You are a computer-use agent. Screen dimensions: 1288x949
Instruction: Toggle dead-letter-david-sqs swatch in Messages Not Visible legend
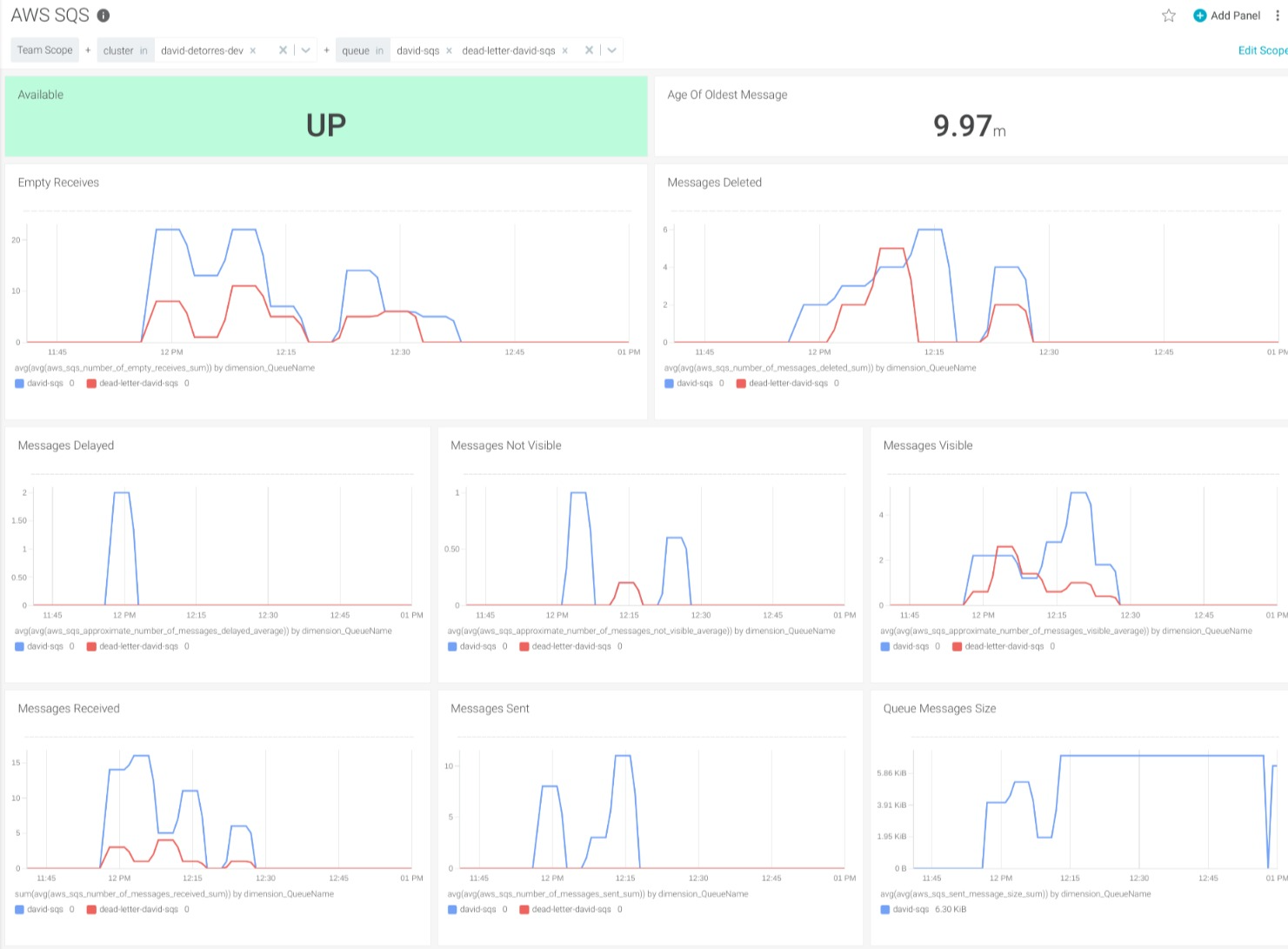click(524, 646)
